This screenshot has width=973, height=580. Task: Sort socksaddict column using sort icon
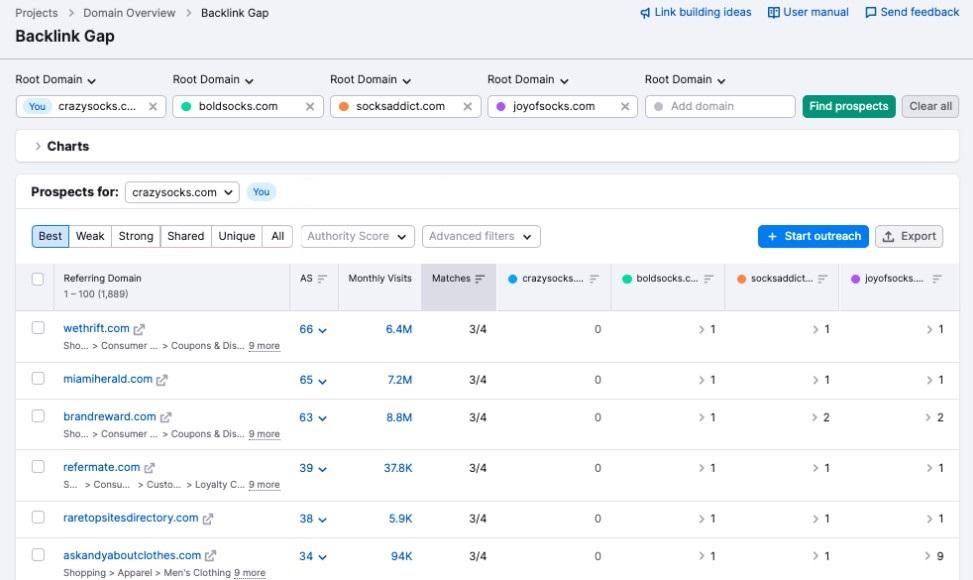click(x=823, y=279)
